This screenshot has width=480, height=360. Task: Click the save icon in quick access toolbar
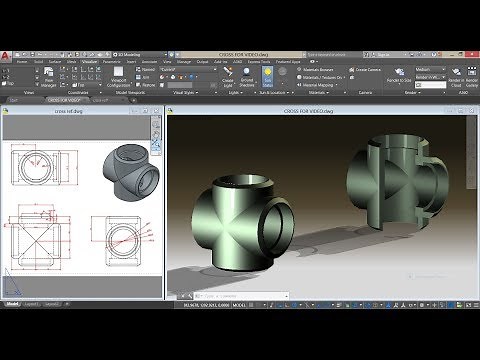point(33,54)
